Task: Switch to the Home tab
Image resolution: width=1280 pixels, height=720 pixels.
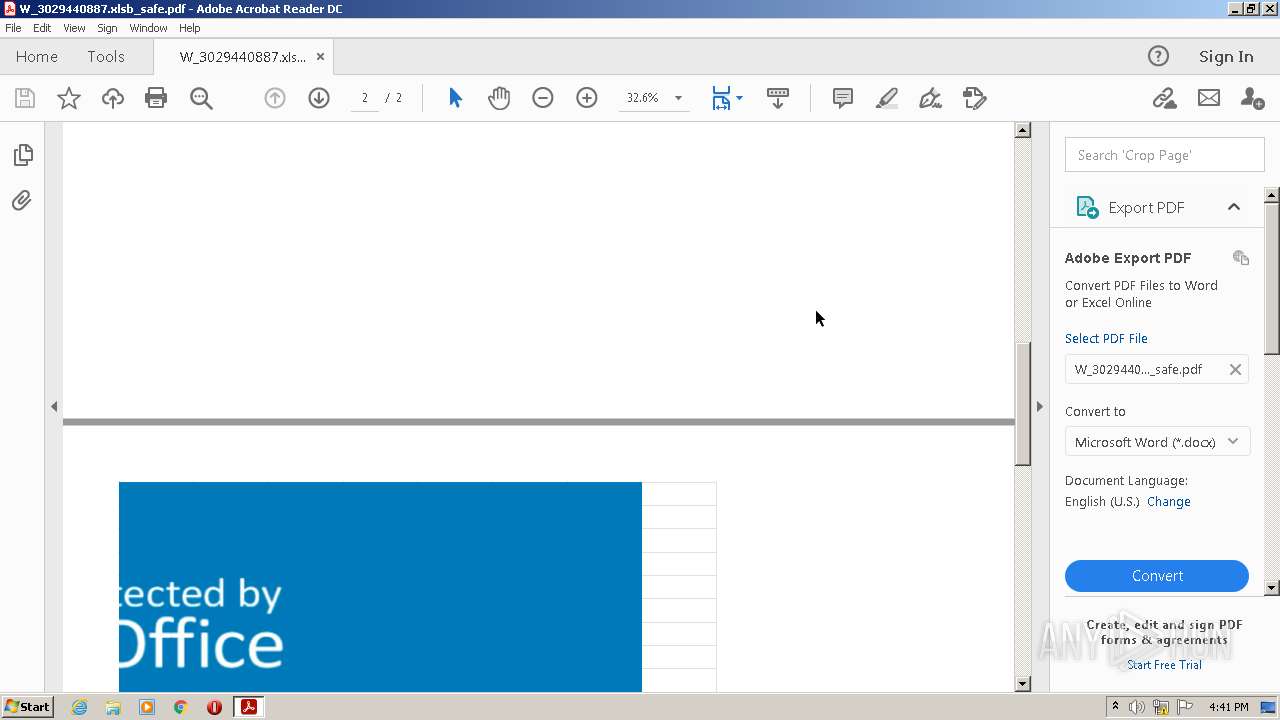Action: [x=37, y=56]
